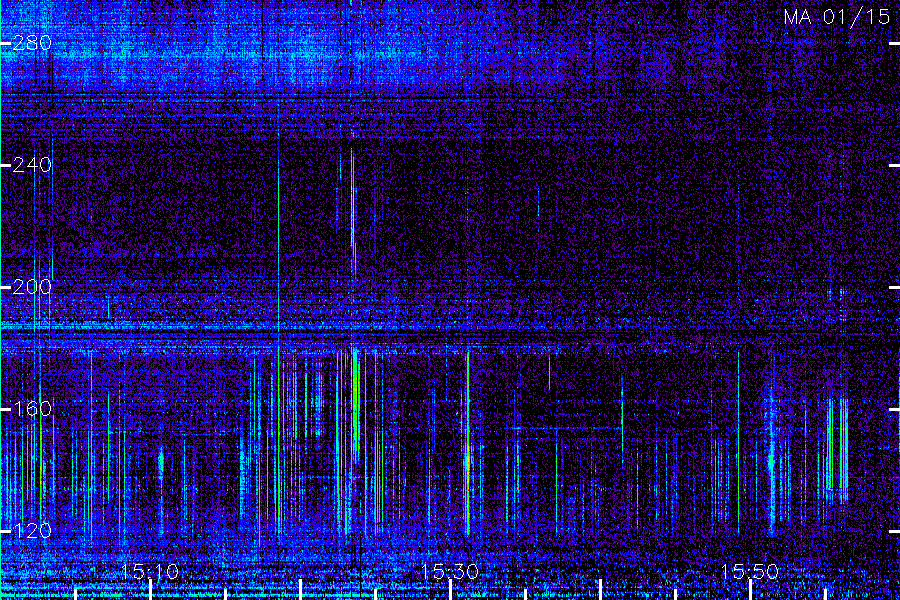Click the 15:30 time label
The height and width of the screenshot is (600, 900).
(x=450, y=571)
